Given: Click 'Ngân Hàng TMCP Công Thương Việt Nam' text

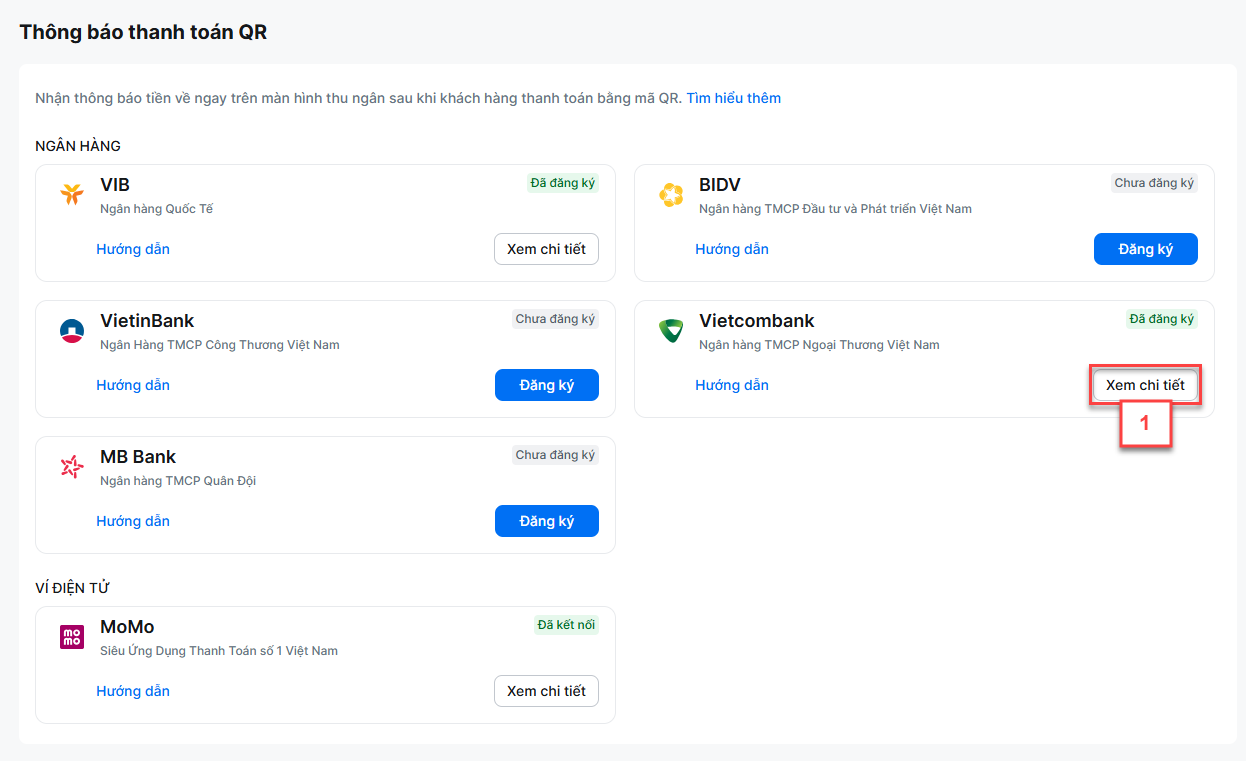Looking at the screenshot, I should point(220,345).
